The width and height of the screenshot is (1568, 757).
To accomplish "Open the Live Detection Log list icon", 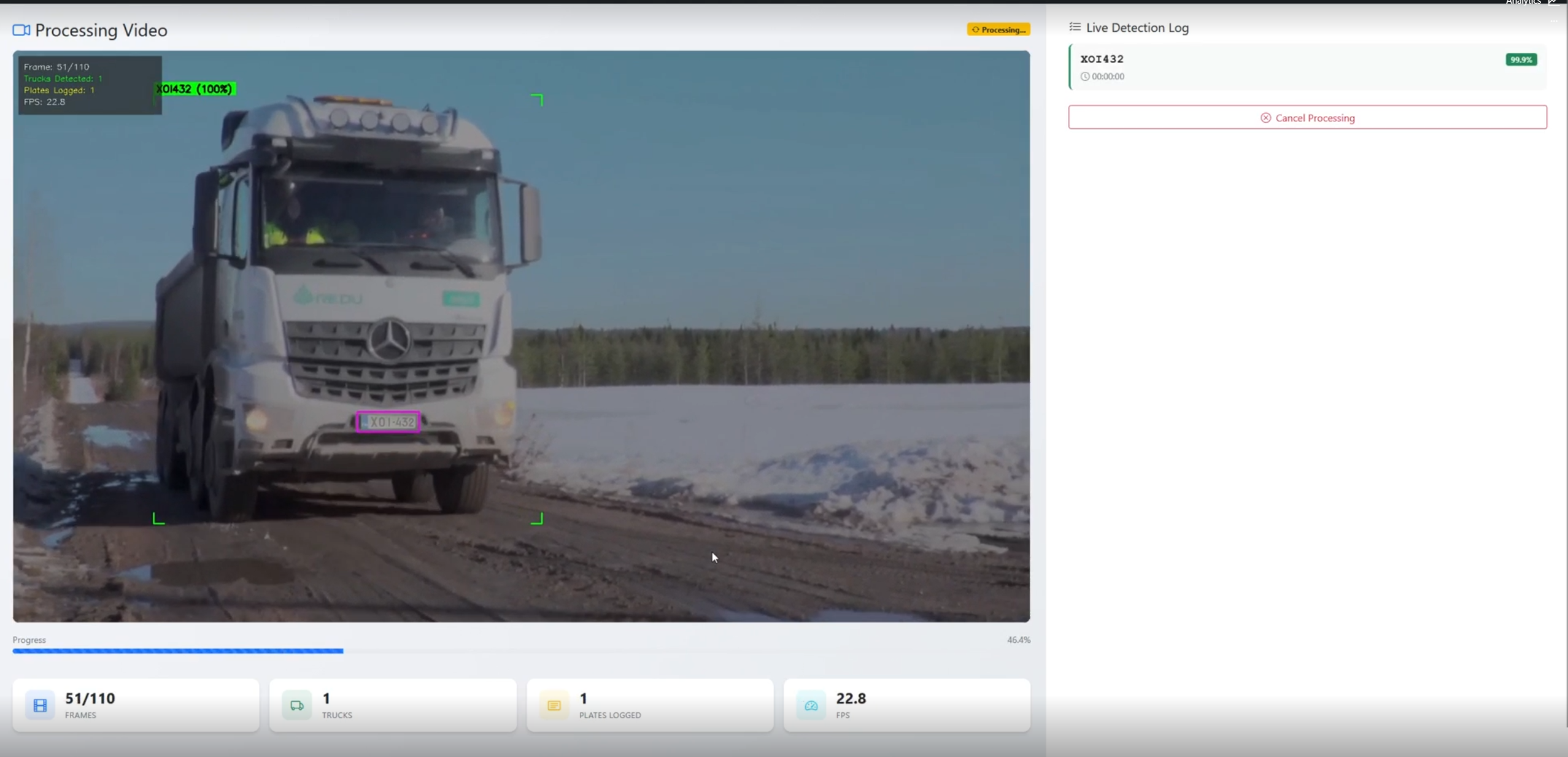I will [1075, 27].
